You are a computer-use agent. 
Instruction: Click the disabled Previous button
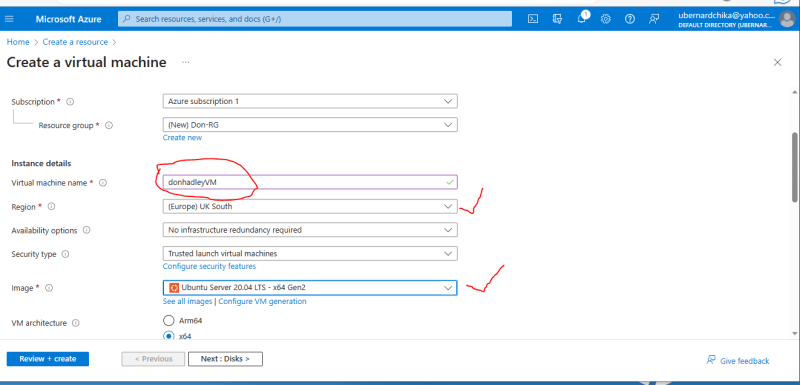pyautogui.click(x=154, y=359)
